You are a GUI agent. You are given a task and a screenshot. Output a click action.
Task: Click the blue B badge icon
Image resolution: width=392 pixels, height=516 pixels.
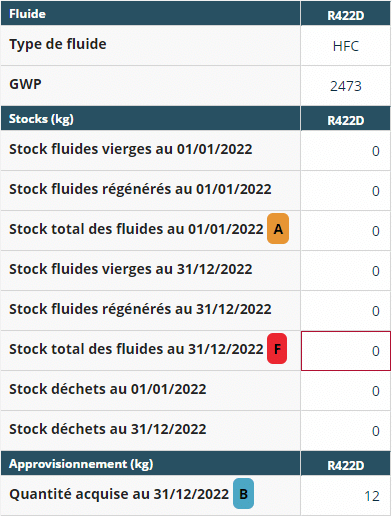(243, 494)
